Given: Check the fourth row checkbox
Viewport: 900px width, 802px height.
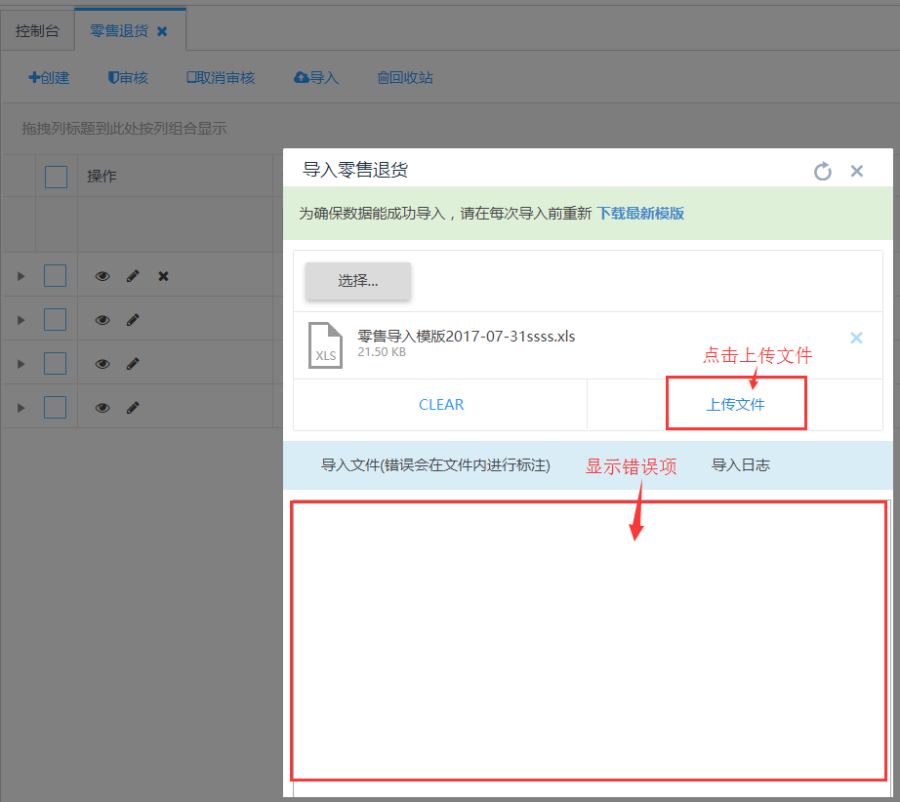Looking at the screenshot, I should (56, 407).
